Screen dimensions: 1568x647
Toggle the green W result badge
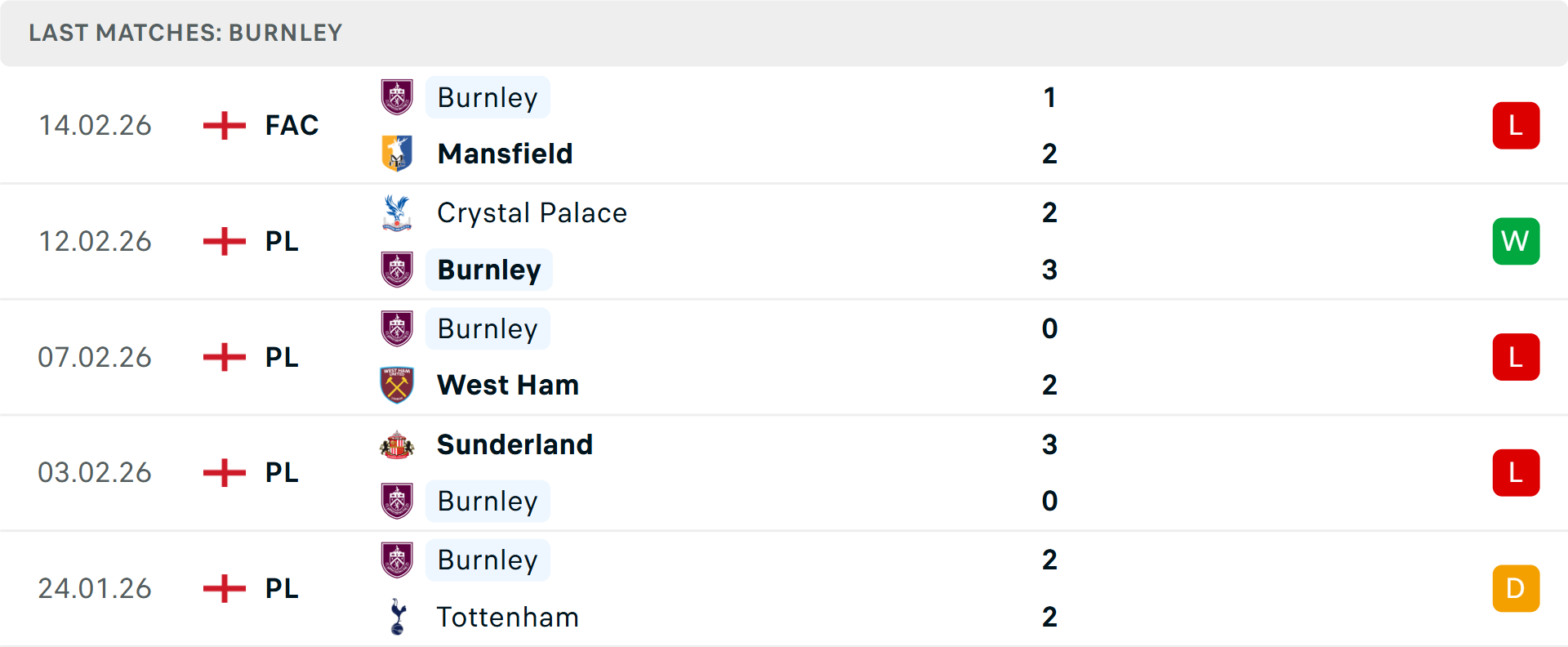[1517, 241]
